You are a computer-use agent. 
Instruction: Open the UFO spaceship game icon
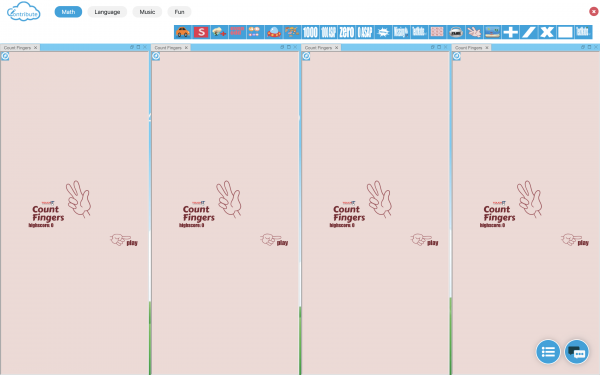pyautogui.click(x=274, y=32)
